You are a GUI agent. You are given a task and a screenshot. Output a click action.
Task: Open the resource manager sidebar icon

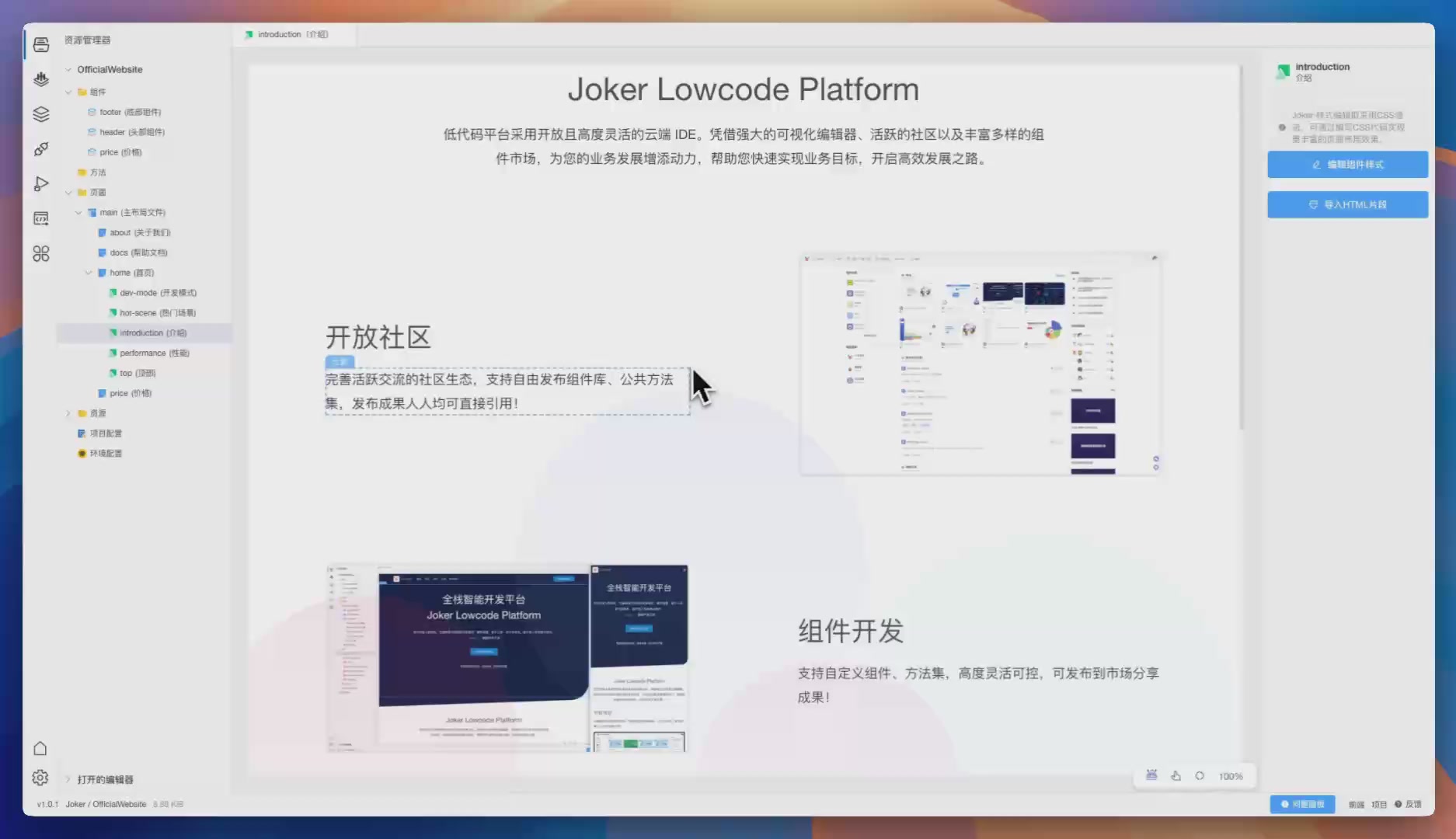41,44
